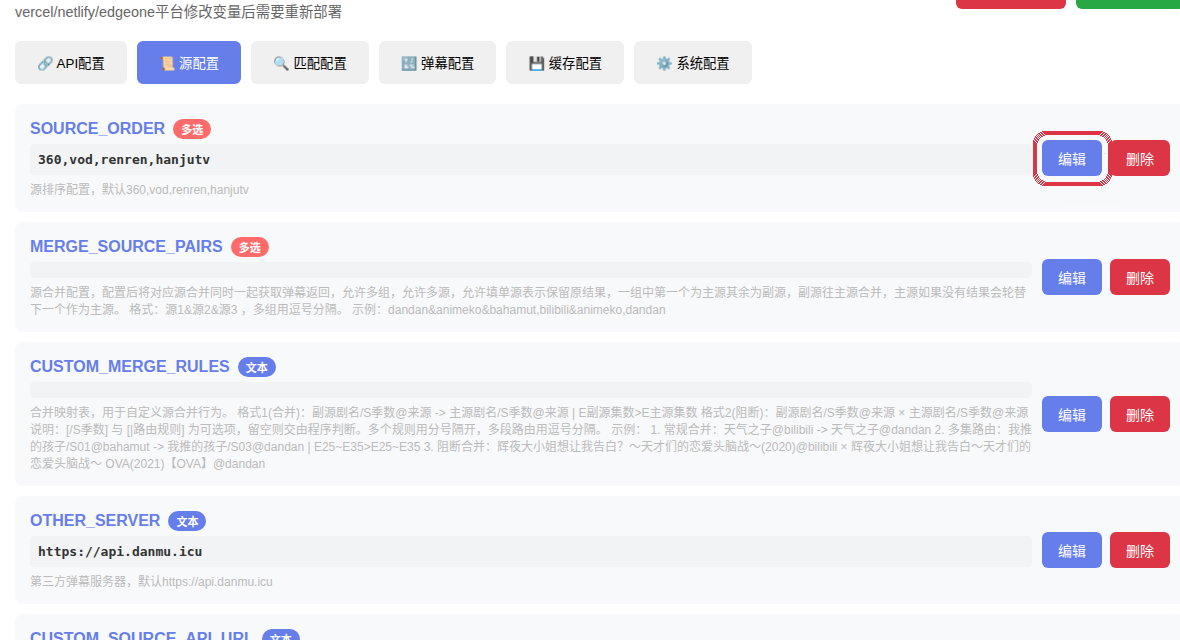This screenshot has width=1180, height=640.
Task: Delete the SOURCE_ORDER setting
Action: 1139,158
